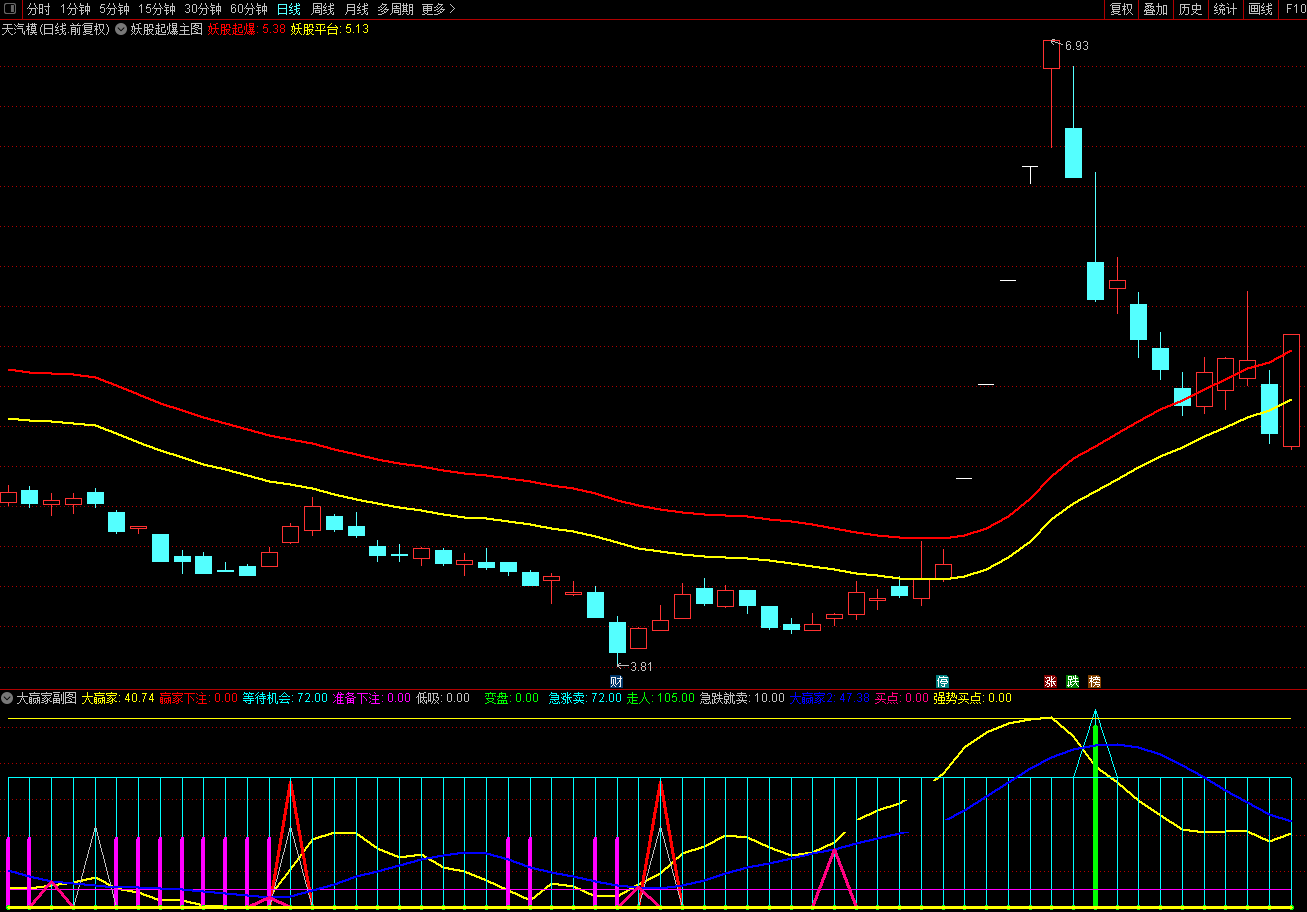Select the 1分钟 period tab
Screen dimensions: 1307x912
coord(75,9)
